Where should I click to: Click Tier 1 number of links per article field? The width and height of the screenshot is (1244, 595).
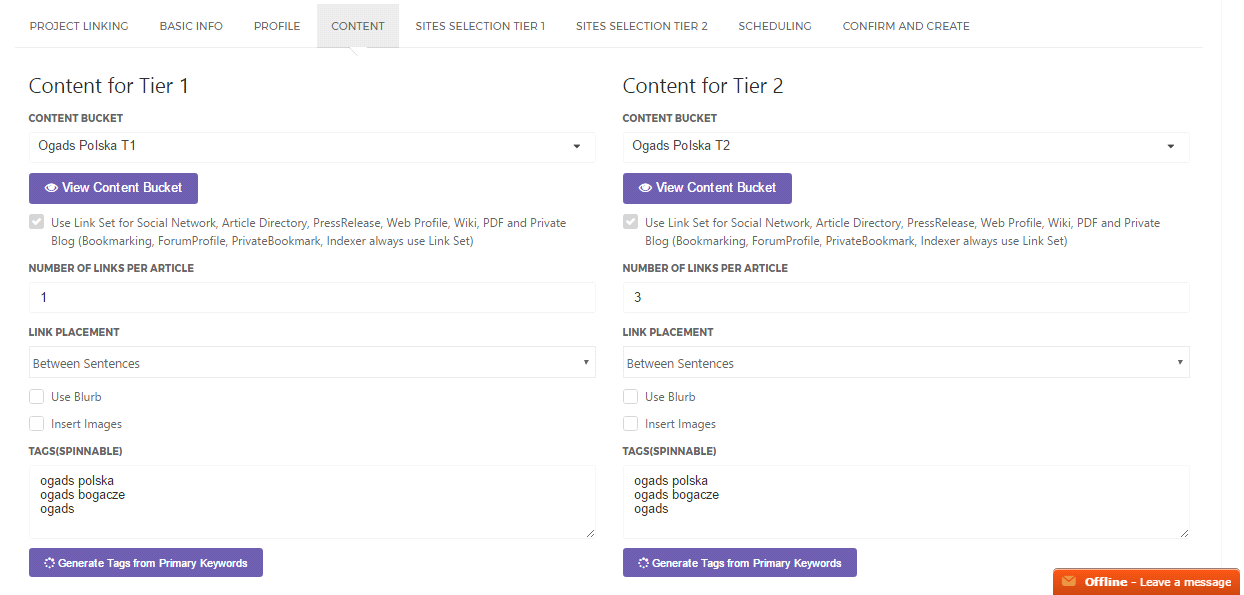pyautogui.click(x=312, y=298)
